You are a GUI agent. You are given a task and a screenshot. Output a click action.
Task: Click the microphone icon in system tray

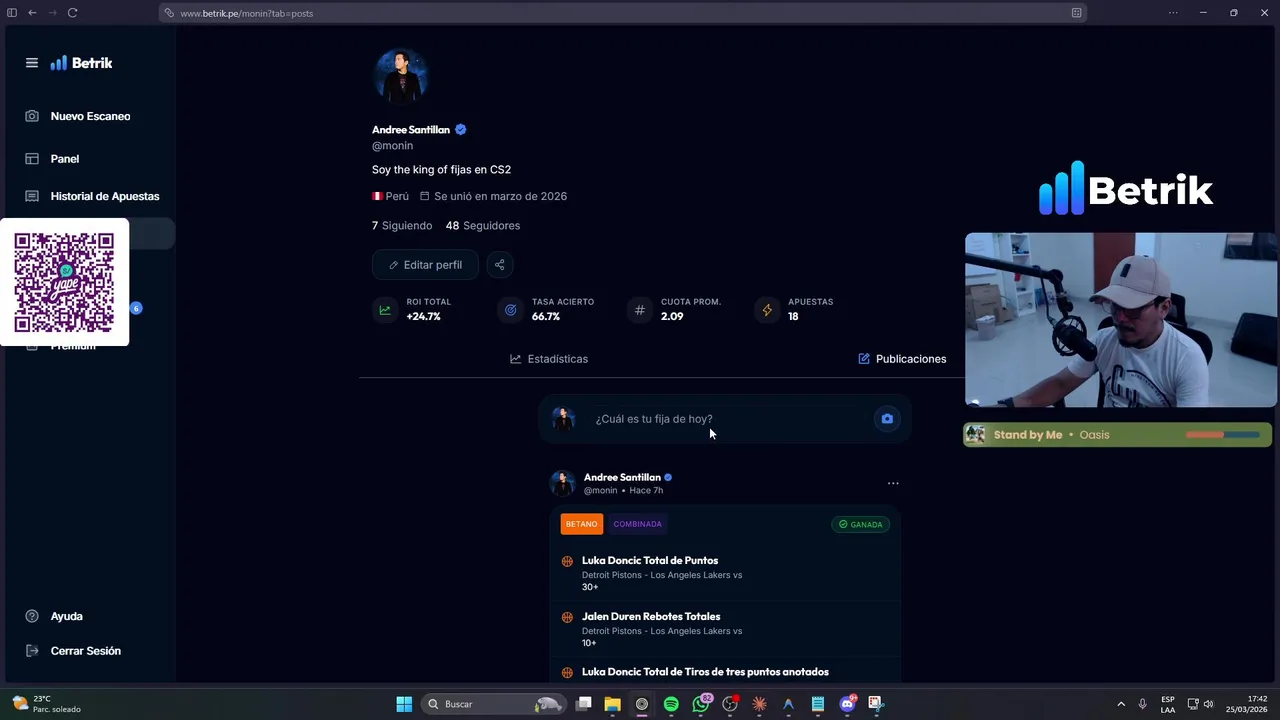coord(1143,704)
